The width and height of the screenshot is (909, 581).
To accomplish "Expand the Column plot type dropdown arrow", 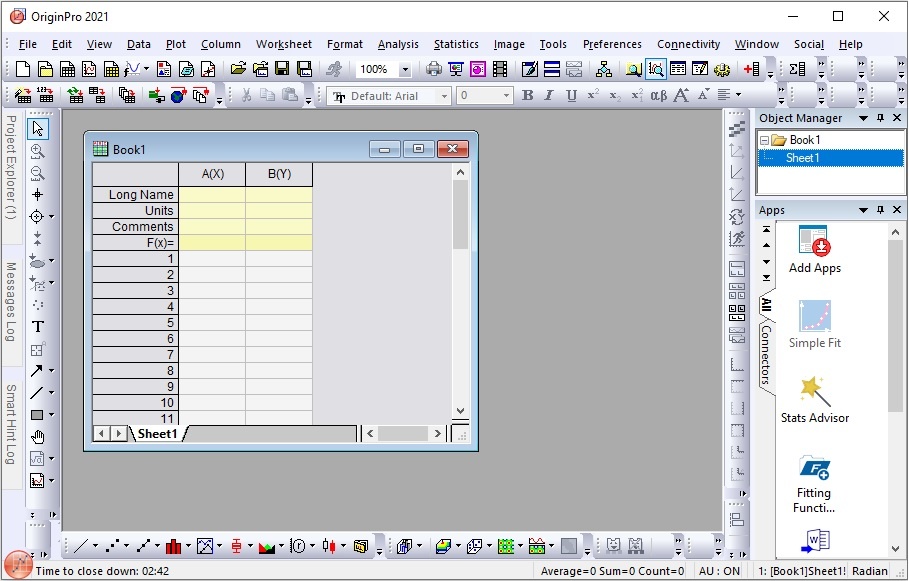I will tap(188, 546).
